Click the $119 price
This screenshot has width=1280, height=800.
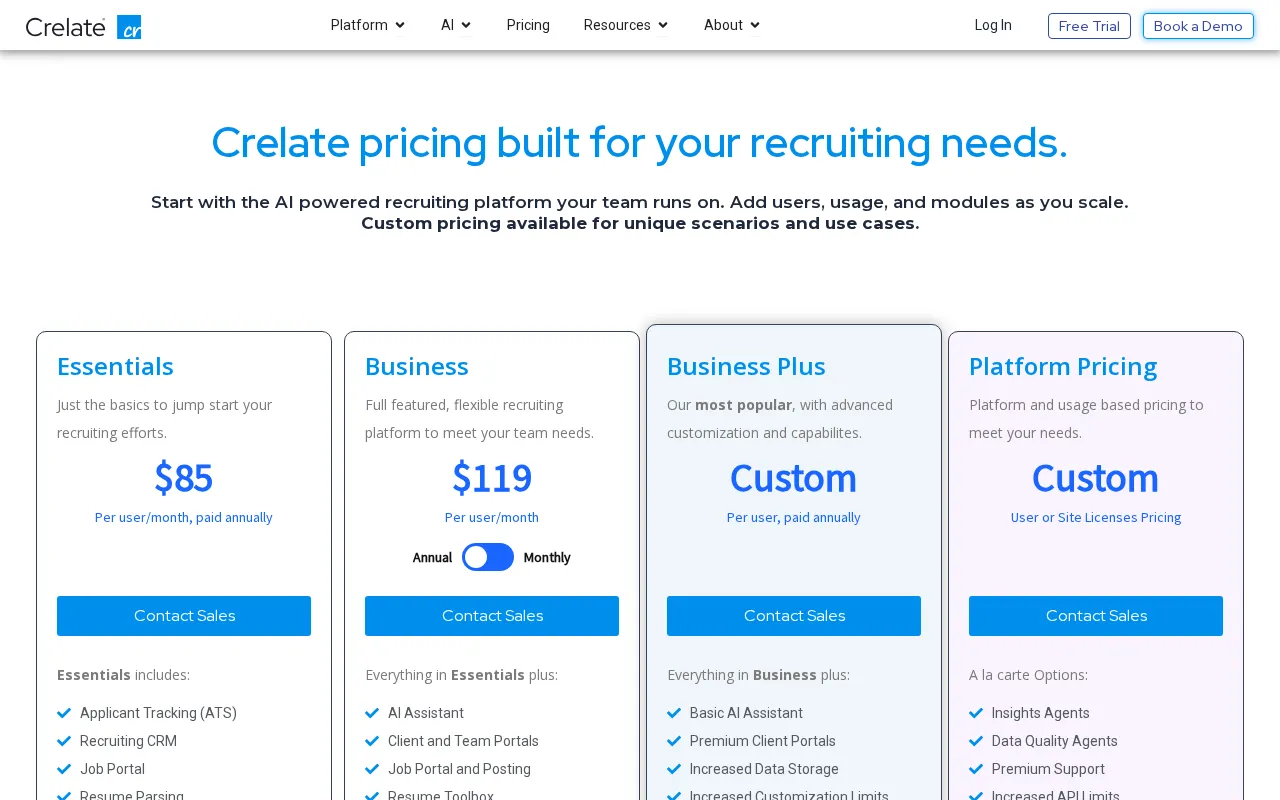click(x=492, y=478)
